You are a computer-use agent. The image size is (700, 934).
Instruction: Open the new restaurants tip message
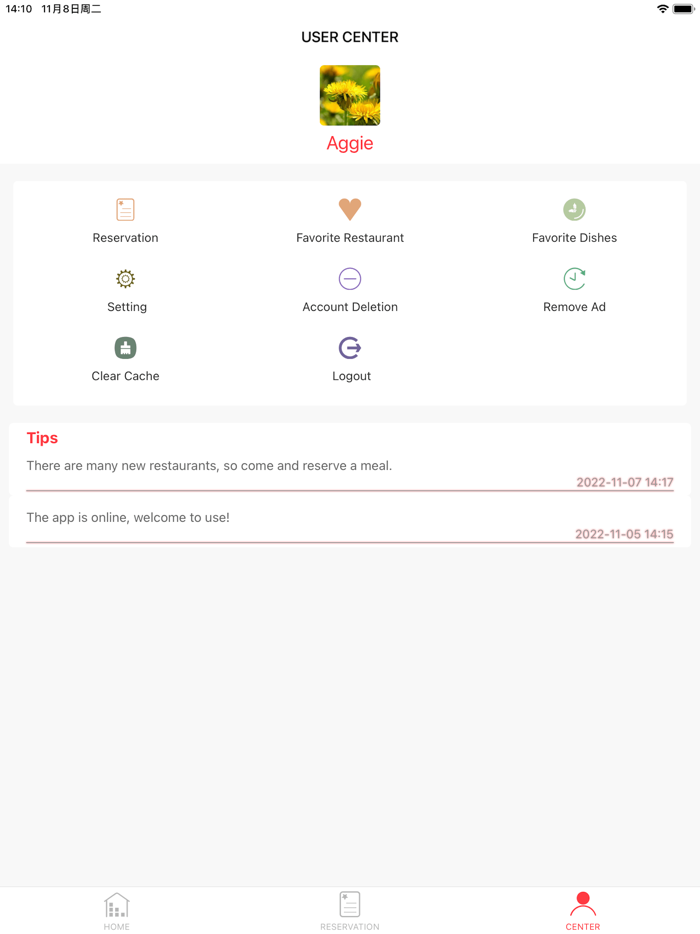(209, 466)
